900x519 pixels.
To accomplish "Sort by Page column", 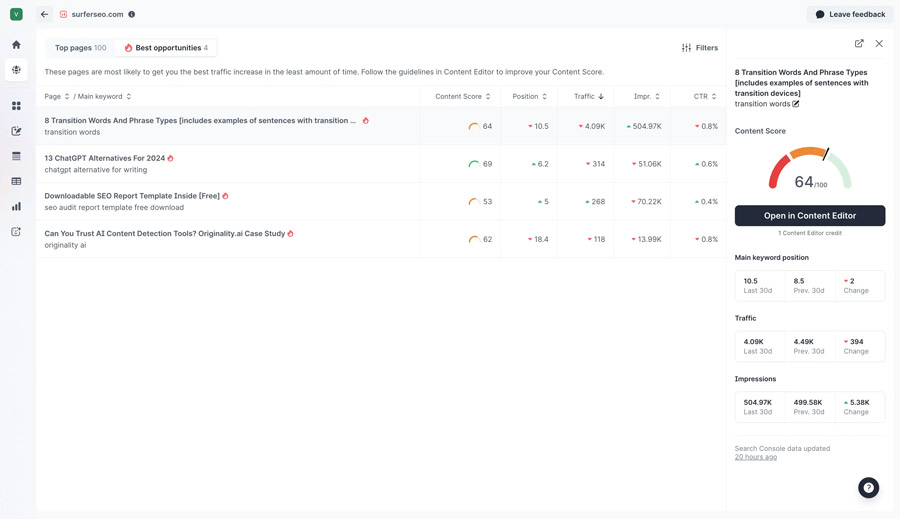I will click(57, 96).
